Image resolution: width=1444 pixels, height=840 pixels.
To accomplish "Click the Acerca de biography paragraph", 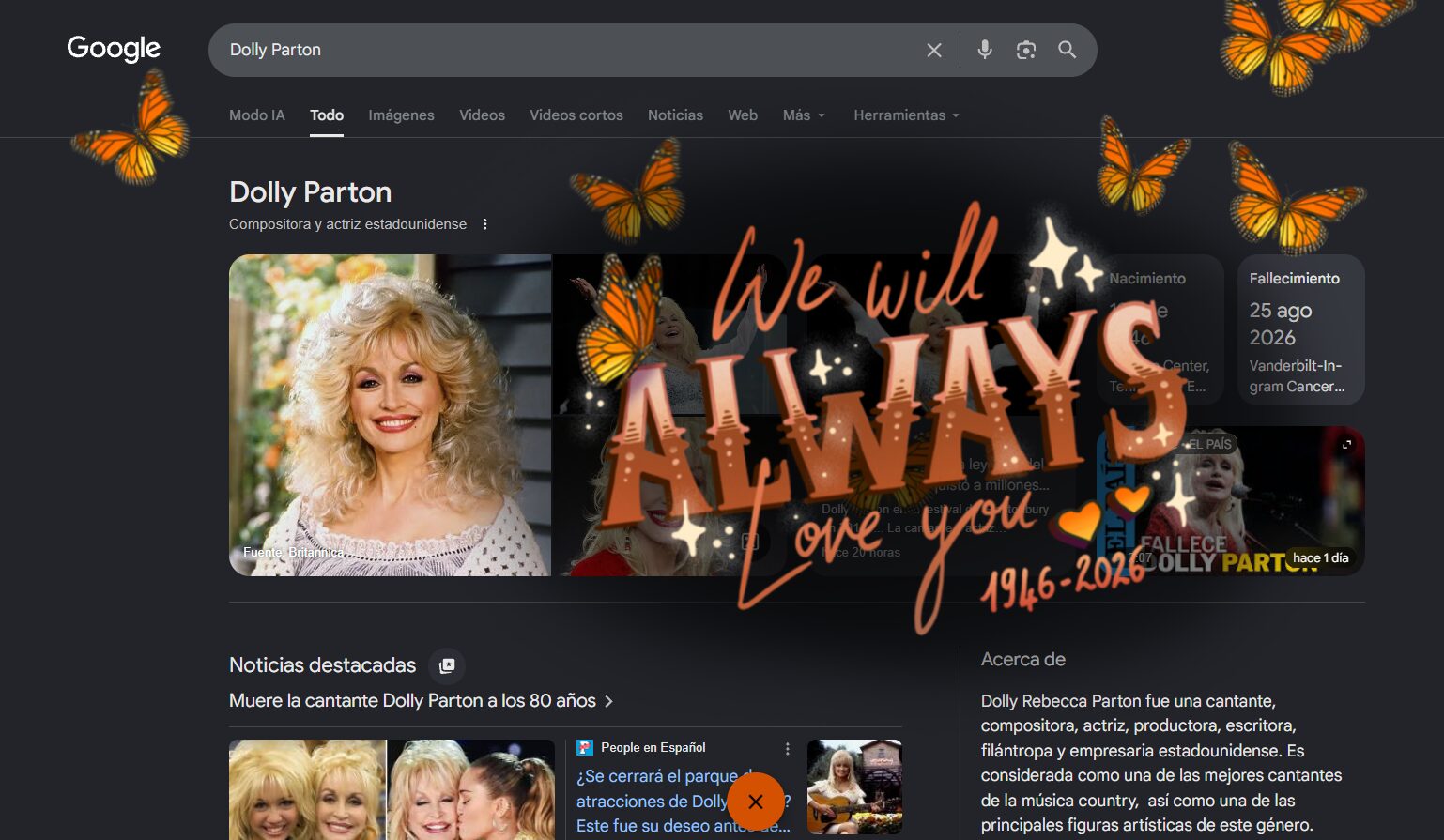I will 1161,763.
